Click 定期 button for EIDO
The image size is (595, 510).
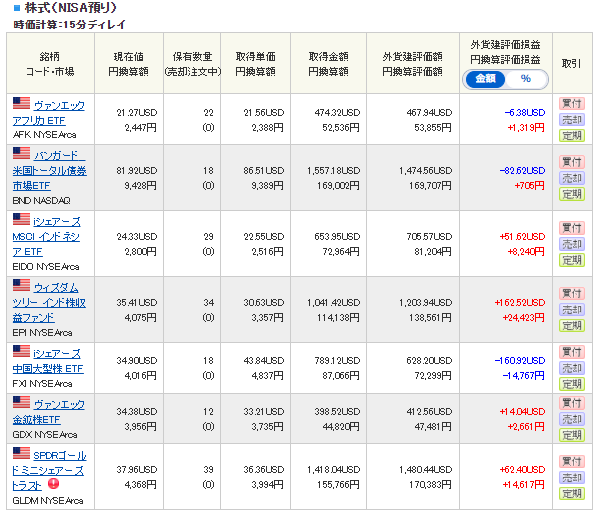[x=571, y=260]
